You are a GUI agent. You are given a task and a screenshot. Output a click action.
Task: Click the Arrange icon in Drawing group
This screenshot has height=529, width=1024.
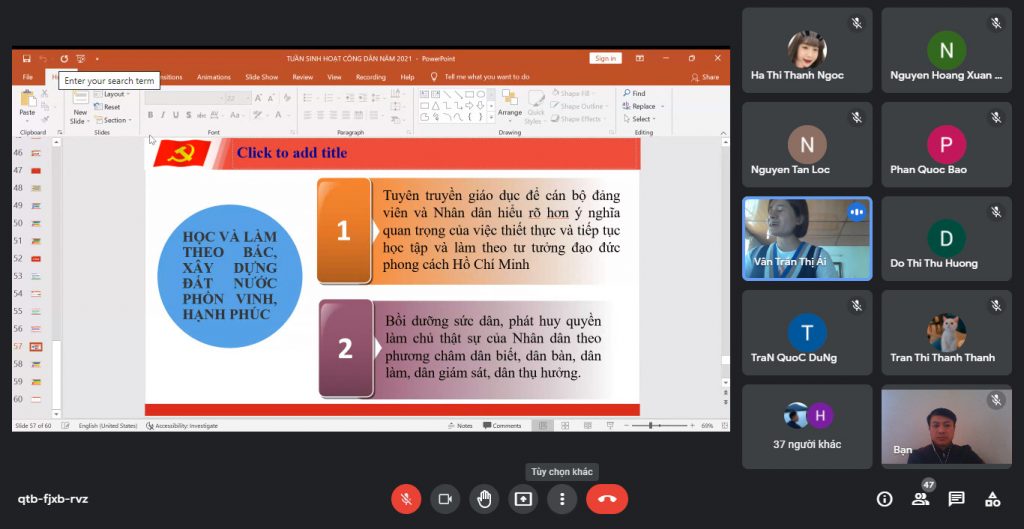click(510, 101)
